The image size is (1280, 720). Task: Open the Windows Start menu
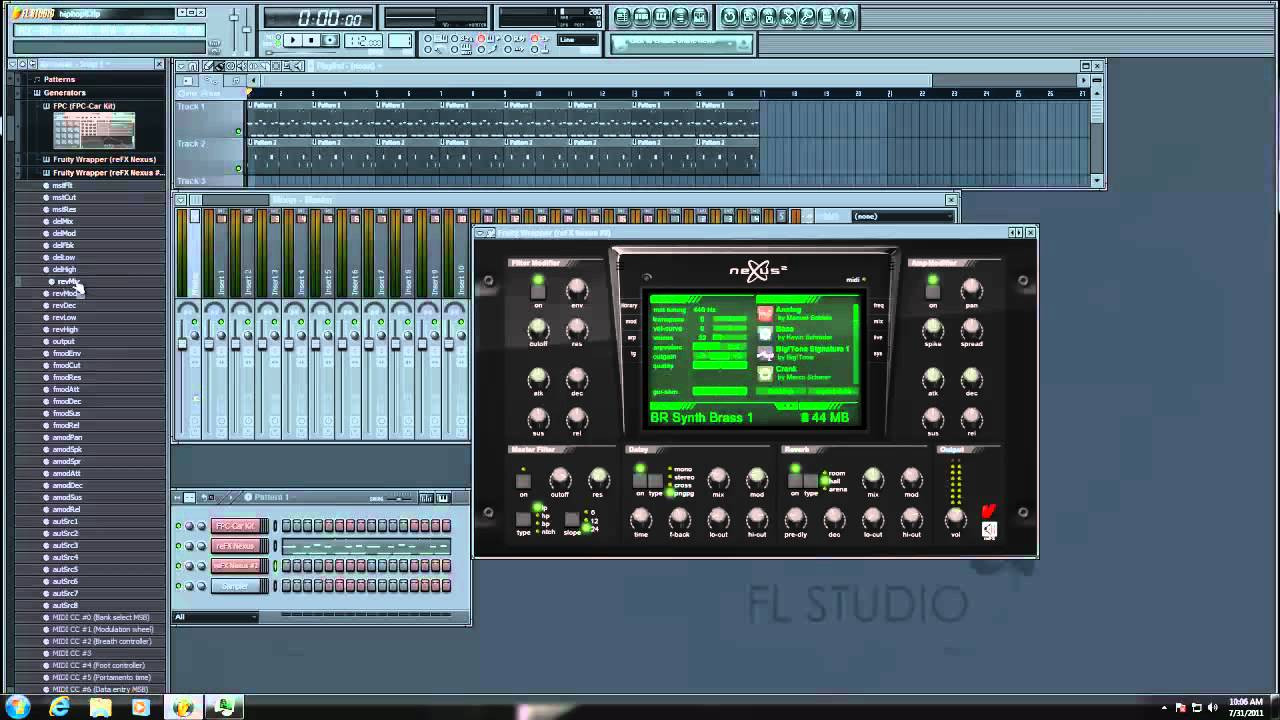17,707
